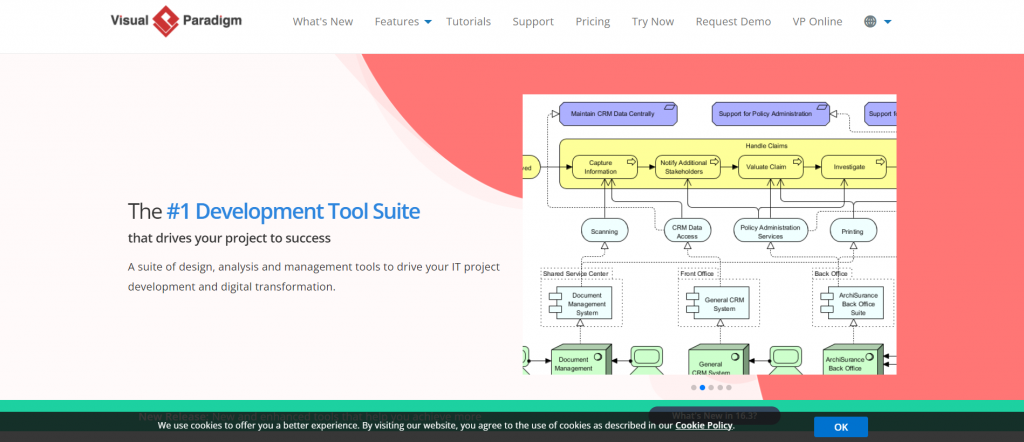The image size is (1024, 442).
Task: Select the fifth carousel dot
Action: pos(729,388)
